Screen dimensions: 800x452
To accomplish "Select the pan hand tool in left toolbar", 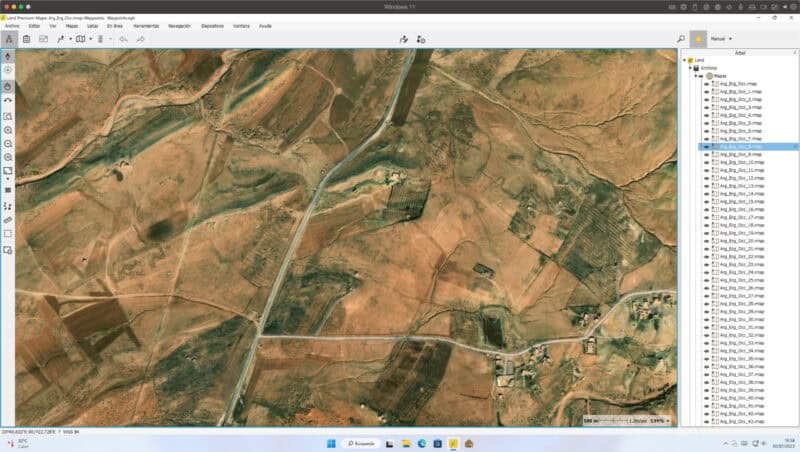I will click(8, 86).
